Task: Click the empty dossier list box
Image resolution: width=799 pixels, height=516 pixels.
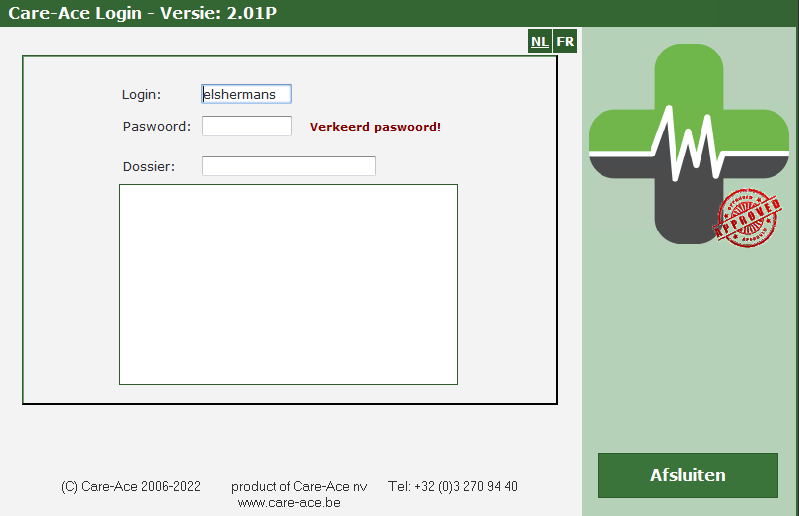Action: click(x=288, y=284)
